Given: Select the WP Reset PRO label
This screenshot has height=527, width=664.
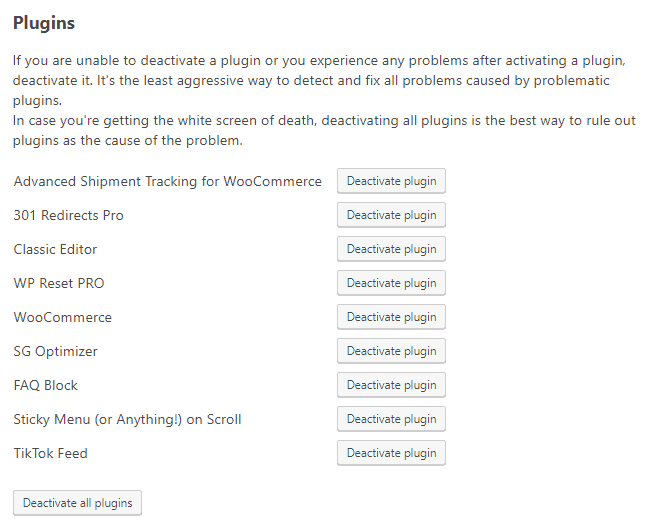Looking at the screenshot, I should click(59, 283).
